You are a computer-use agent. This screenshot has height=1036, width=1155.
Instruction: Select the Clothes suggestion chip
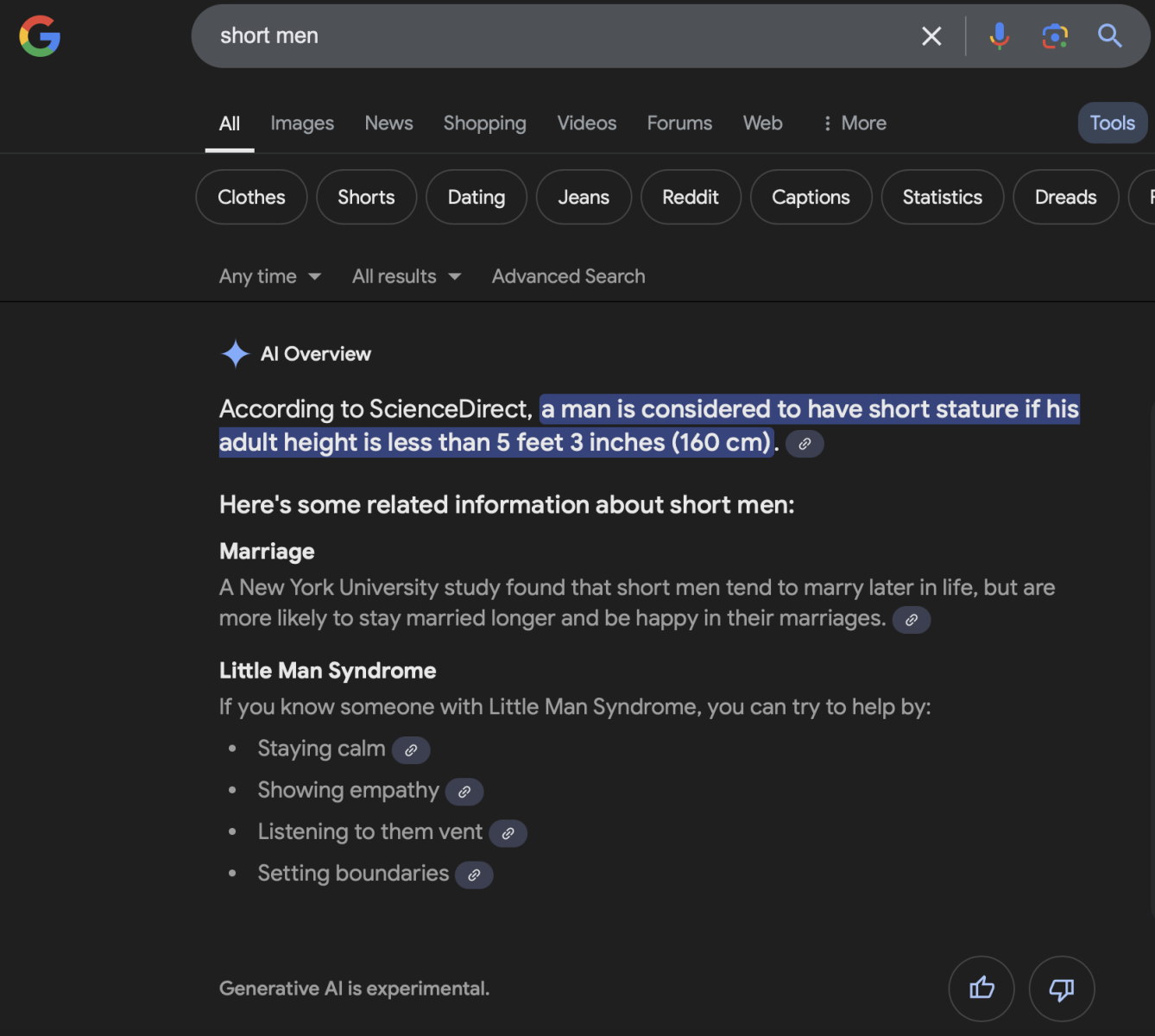pyautogui.click(x=251, y=197)
